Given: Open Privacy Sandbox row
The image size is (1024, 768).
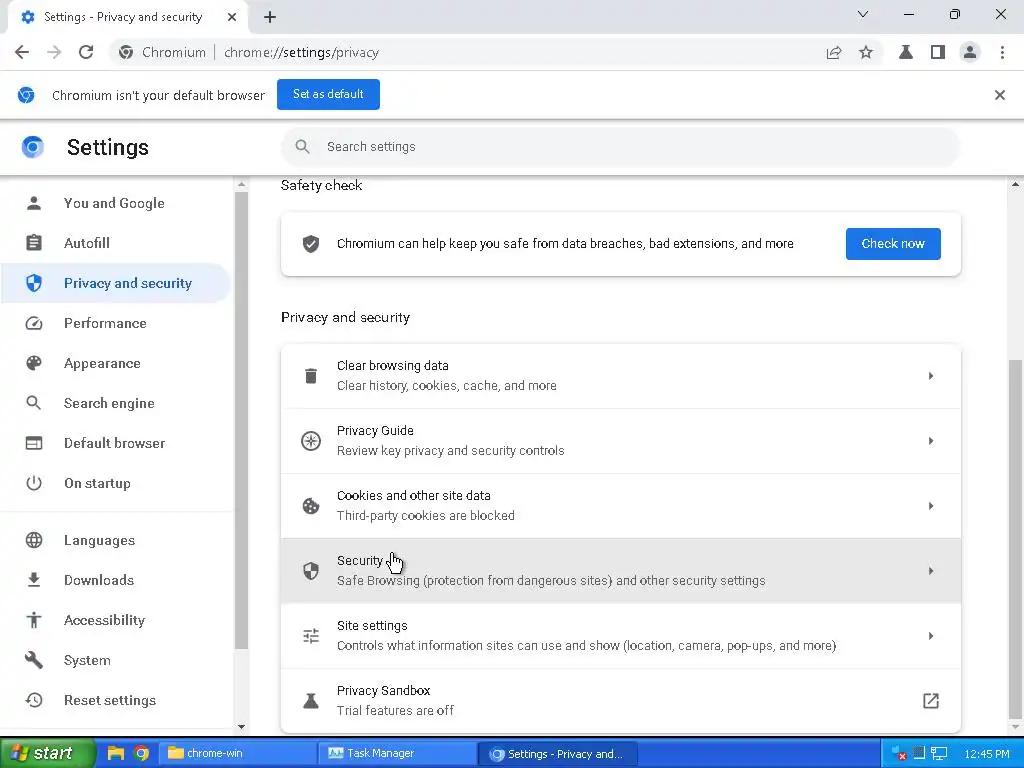Looking at the screenshot, I should tap(620, 701).
